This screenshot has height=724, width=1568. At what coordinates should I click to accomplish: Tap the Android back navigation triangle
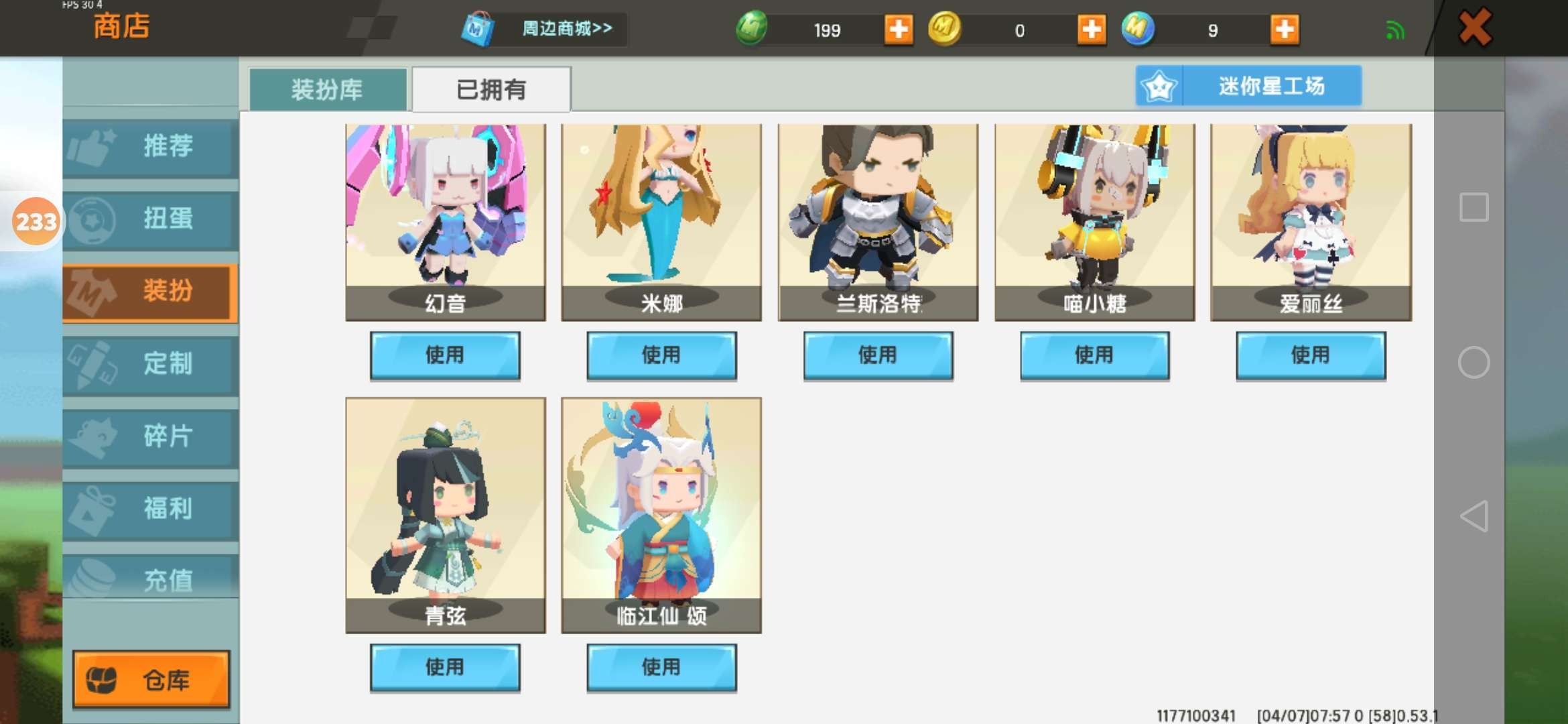pyautogui.click(x=1474, y=516)
